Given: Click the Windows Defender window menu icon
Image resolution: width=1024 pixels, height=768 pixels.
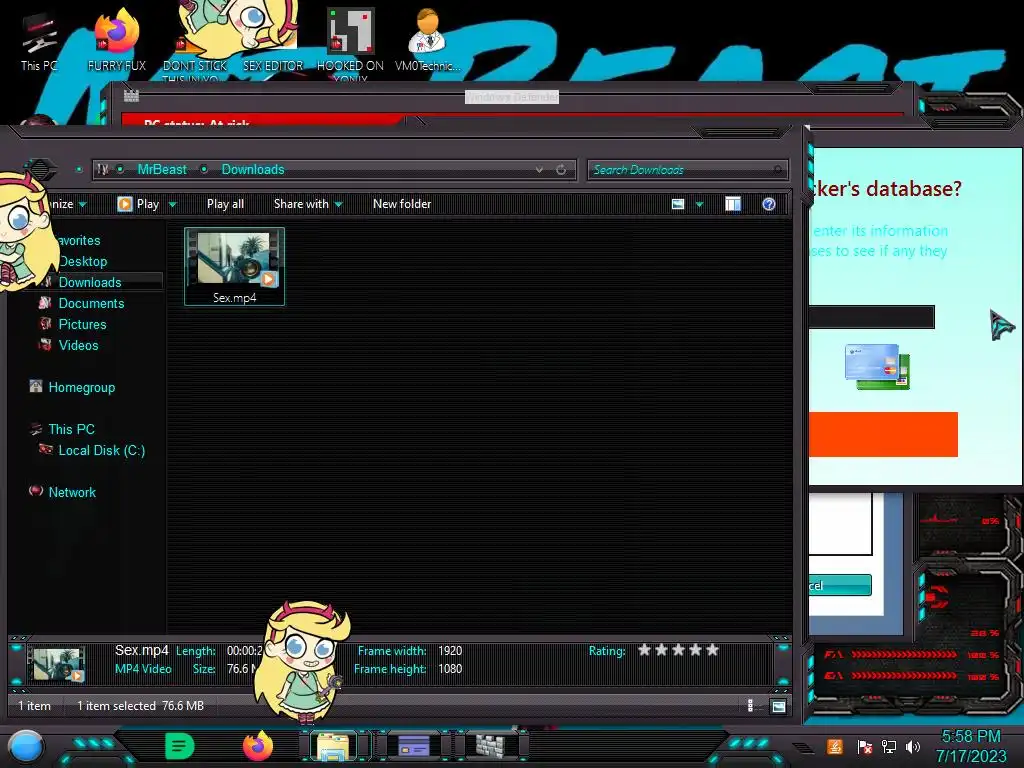Looking at the screenshot, I should [131, 96].
